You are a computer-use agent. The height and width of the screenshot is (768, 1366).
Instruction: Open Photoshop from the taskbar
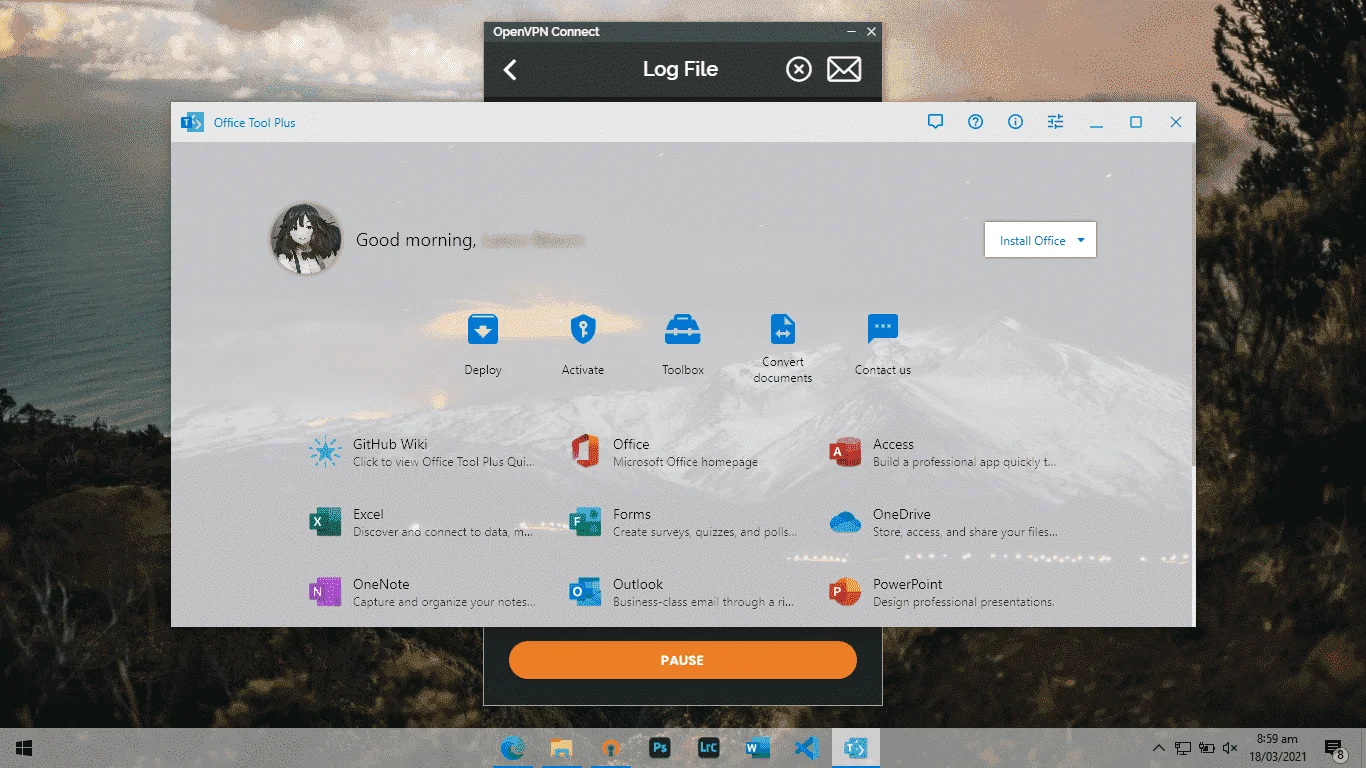click(659, 748)
